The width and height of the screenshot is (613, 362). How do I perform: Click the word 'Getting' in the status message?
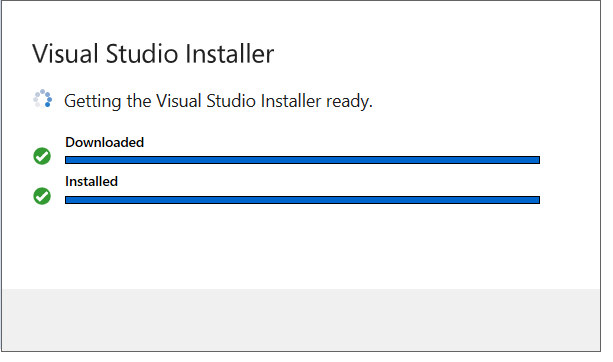coord(93,102)
